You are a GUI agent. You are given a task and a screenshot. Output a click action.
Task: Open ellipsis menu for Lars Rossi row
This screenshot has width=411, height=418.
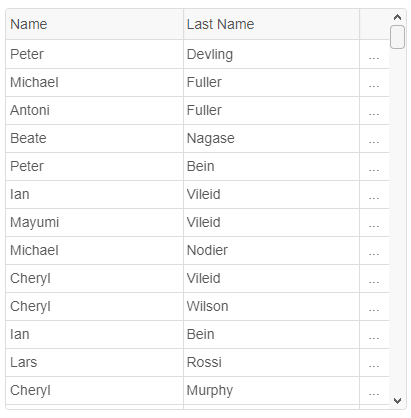click(374, 363)
